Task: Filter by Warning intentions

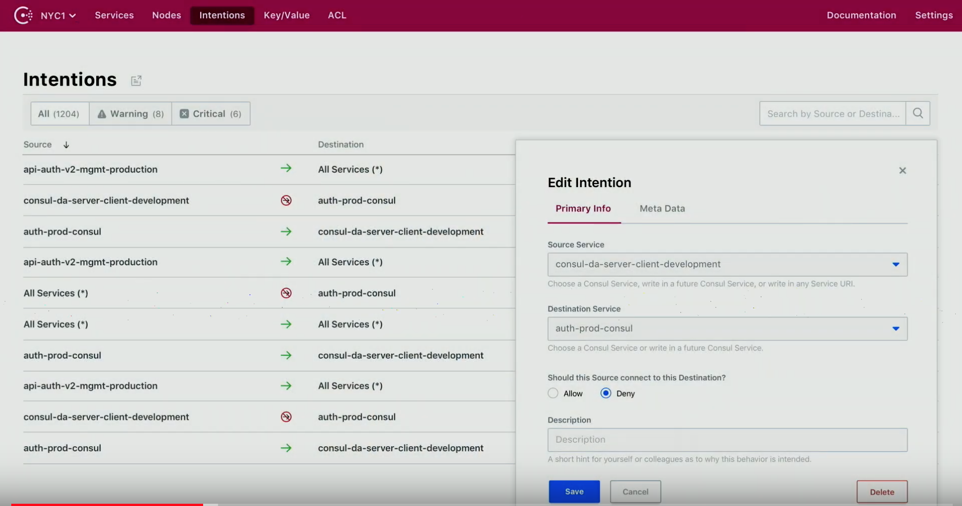Action: [130, 114]
